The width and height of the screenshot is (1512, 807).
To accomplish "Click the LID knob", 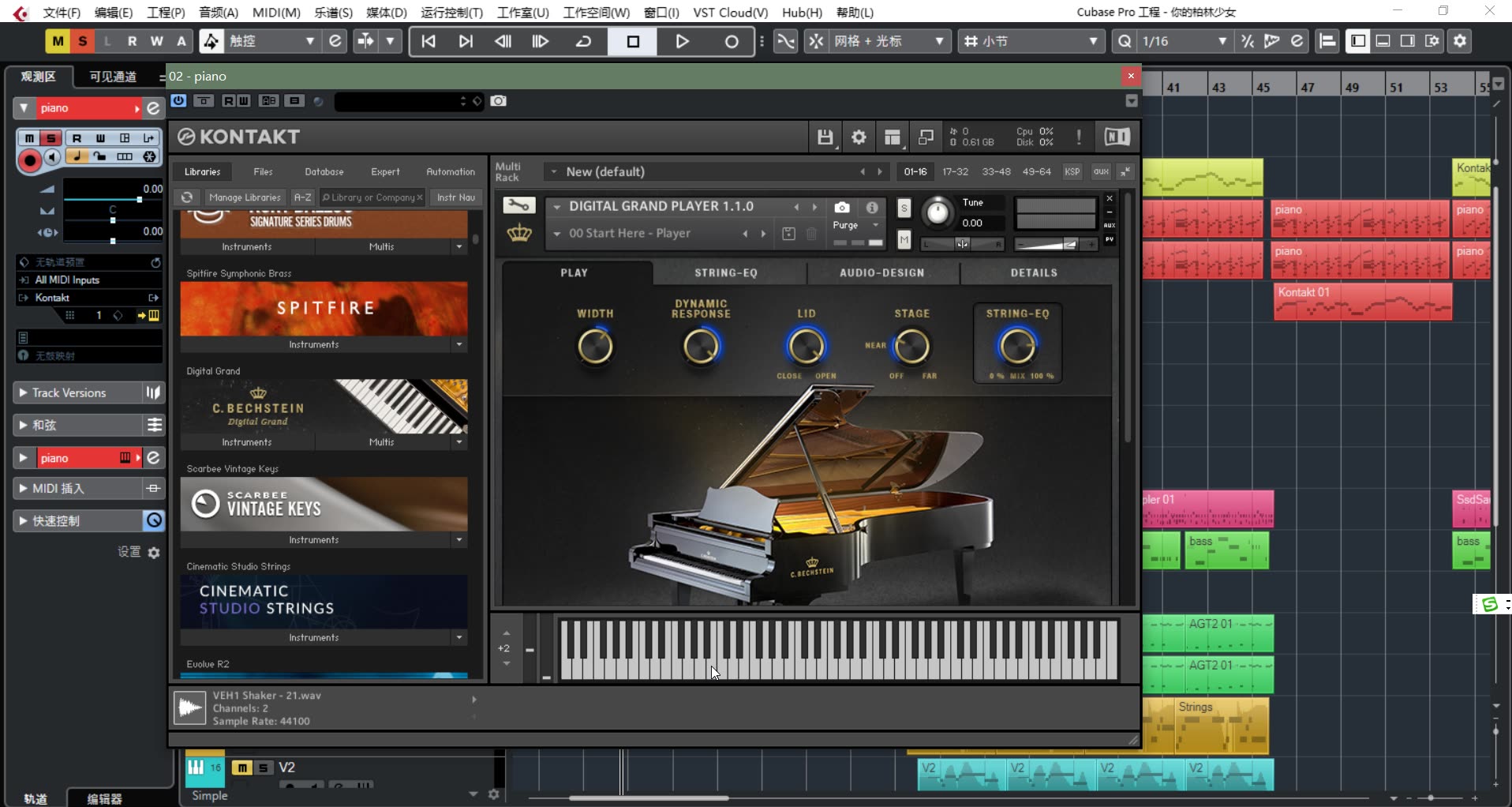I will [806, 346].
